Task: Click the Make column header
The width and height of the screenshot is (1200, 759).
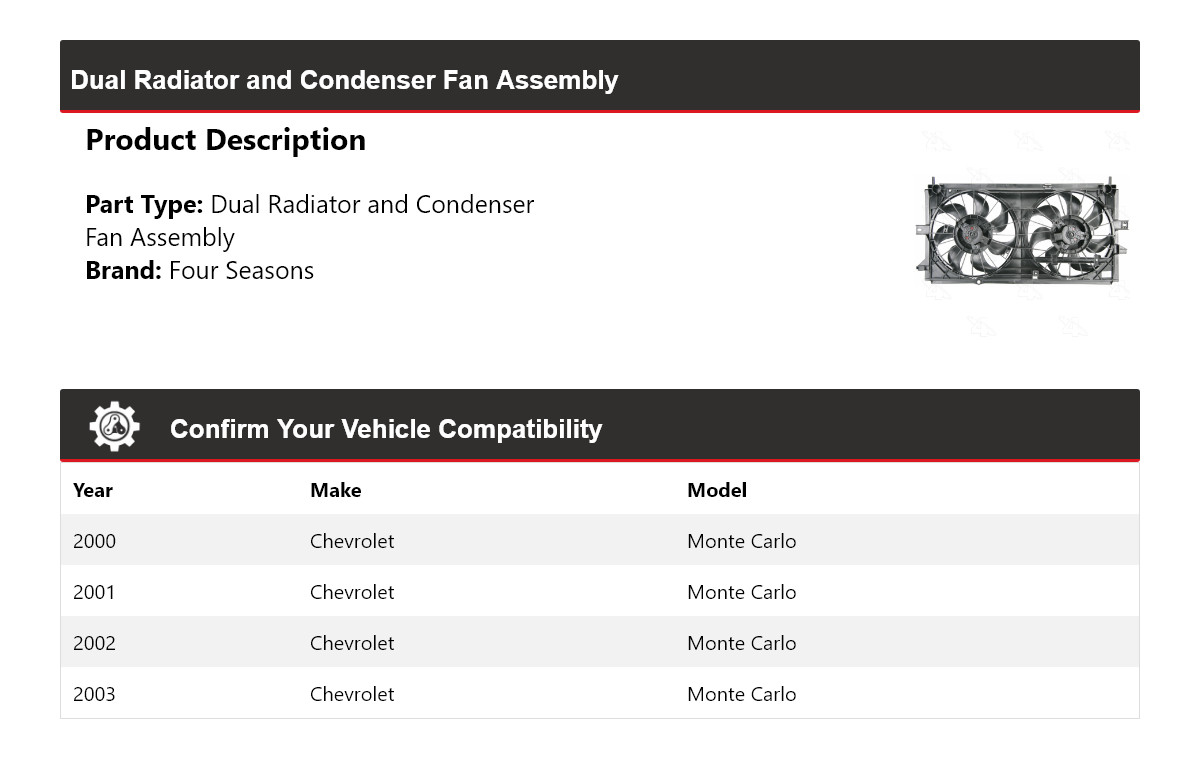Action: point(335,490)
